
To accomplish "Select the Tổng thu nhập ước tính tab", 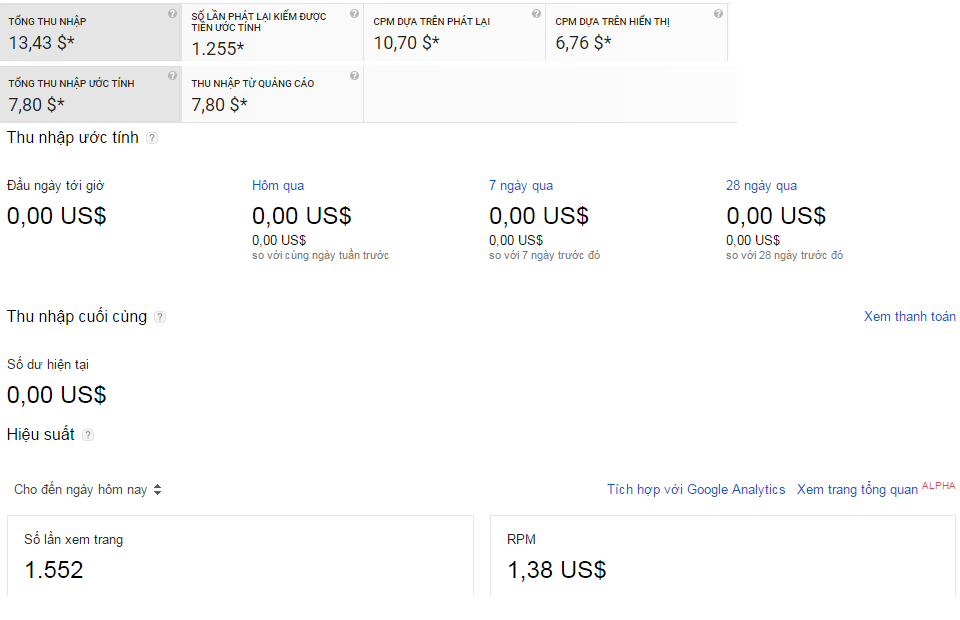I will click(x=91, y=95).
